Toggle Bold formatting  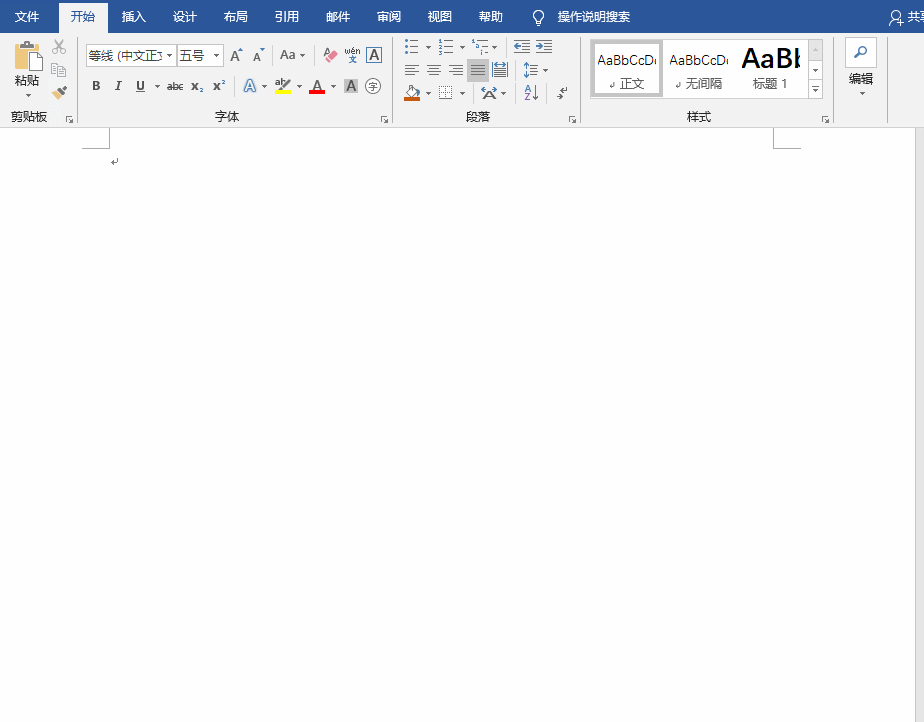(x=96, y=86)
